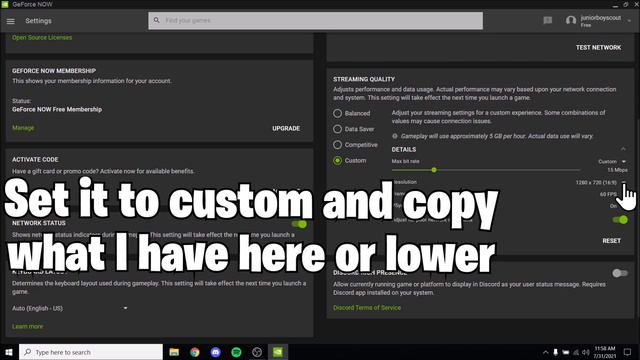
Task: Select the Data Saver streaming quality option
Action: pos(337,129)
